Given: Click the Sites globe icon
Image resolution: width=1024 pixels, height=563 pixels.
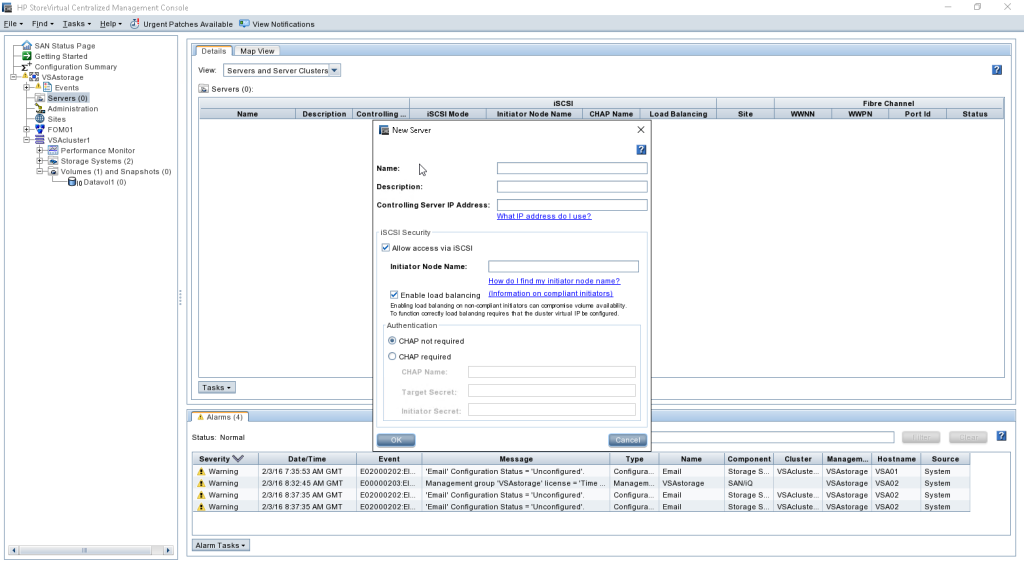Looking at the screenshot, I should point(40,119).
